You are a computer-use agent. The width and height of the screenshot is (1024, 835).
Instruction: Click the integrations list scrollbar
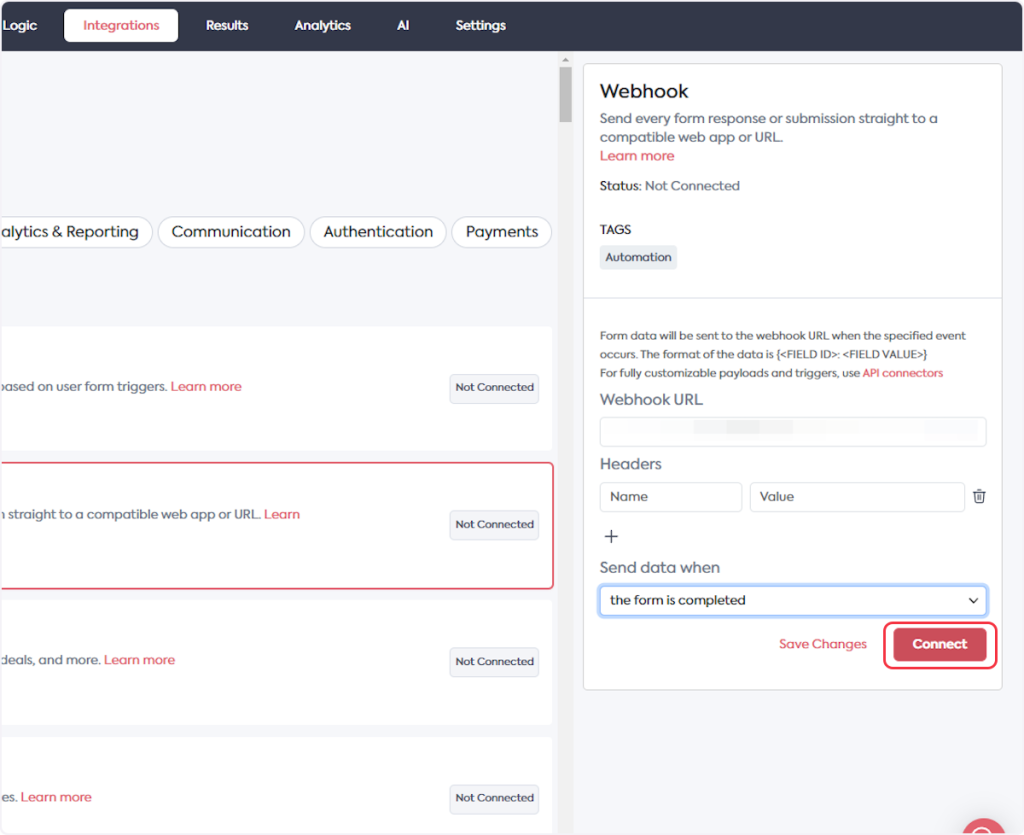pyautogui.click(x=565, y=95)
